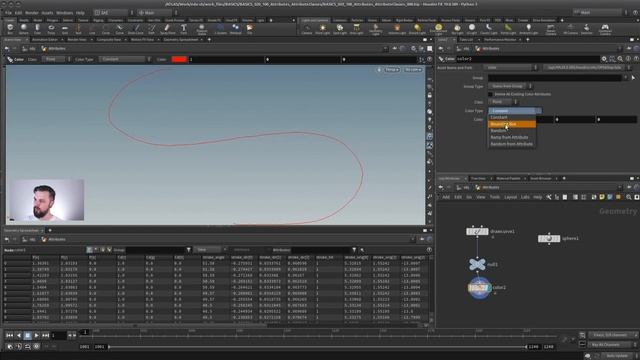Add a Camera from the lights shelf

click(307, 29)
